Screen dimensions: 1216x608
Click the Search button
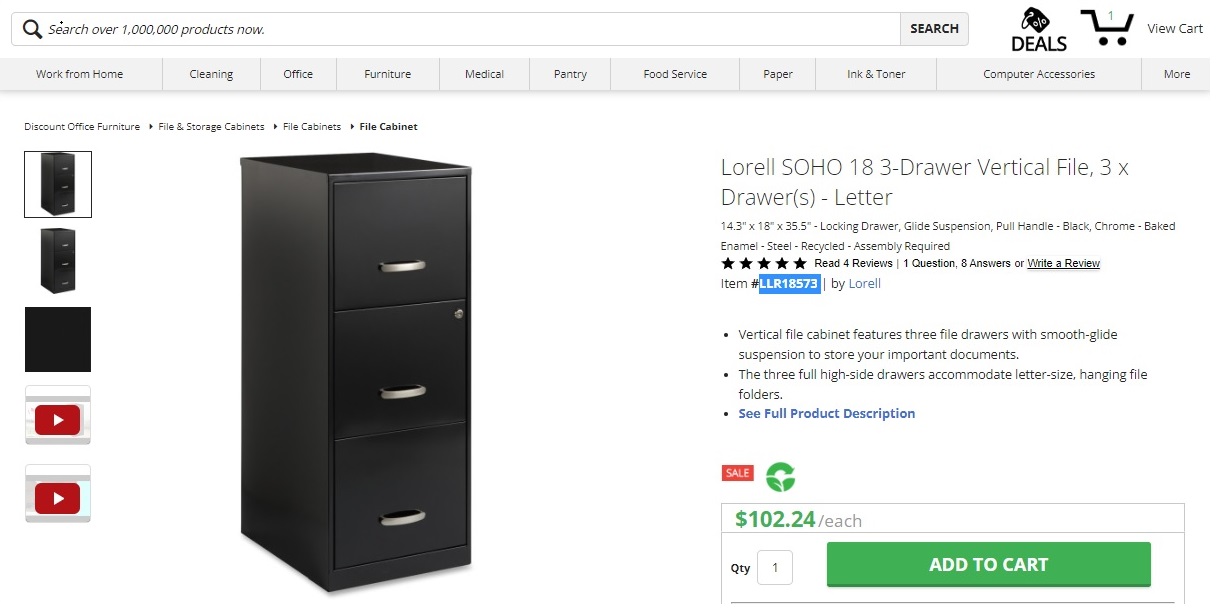point(934,29)
